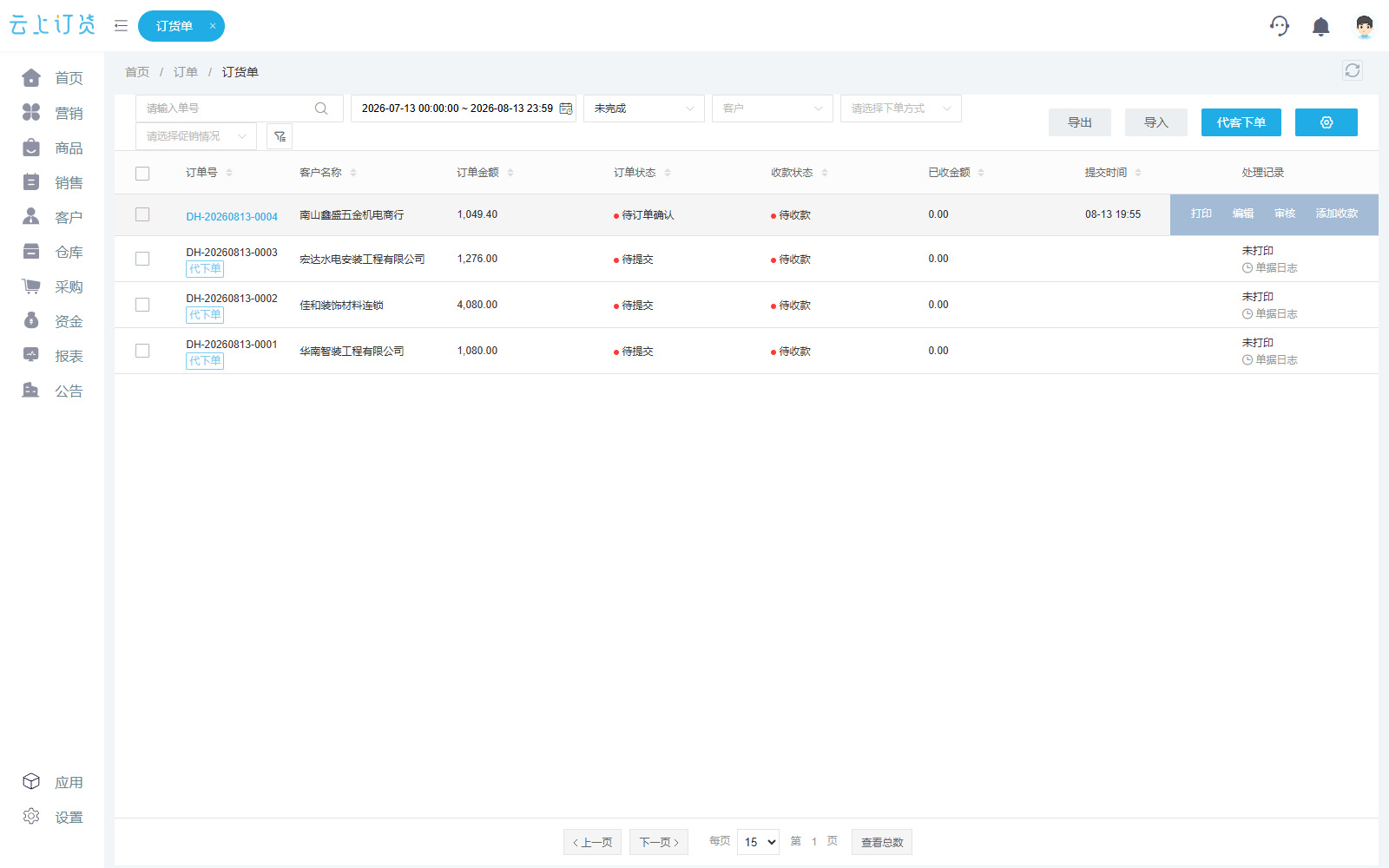Open 请选择下单方式 dropdown

pos(901,108)
